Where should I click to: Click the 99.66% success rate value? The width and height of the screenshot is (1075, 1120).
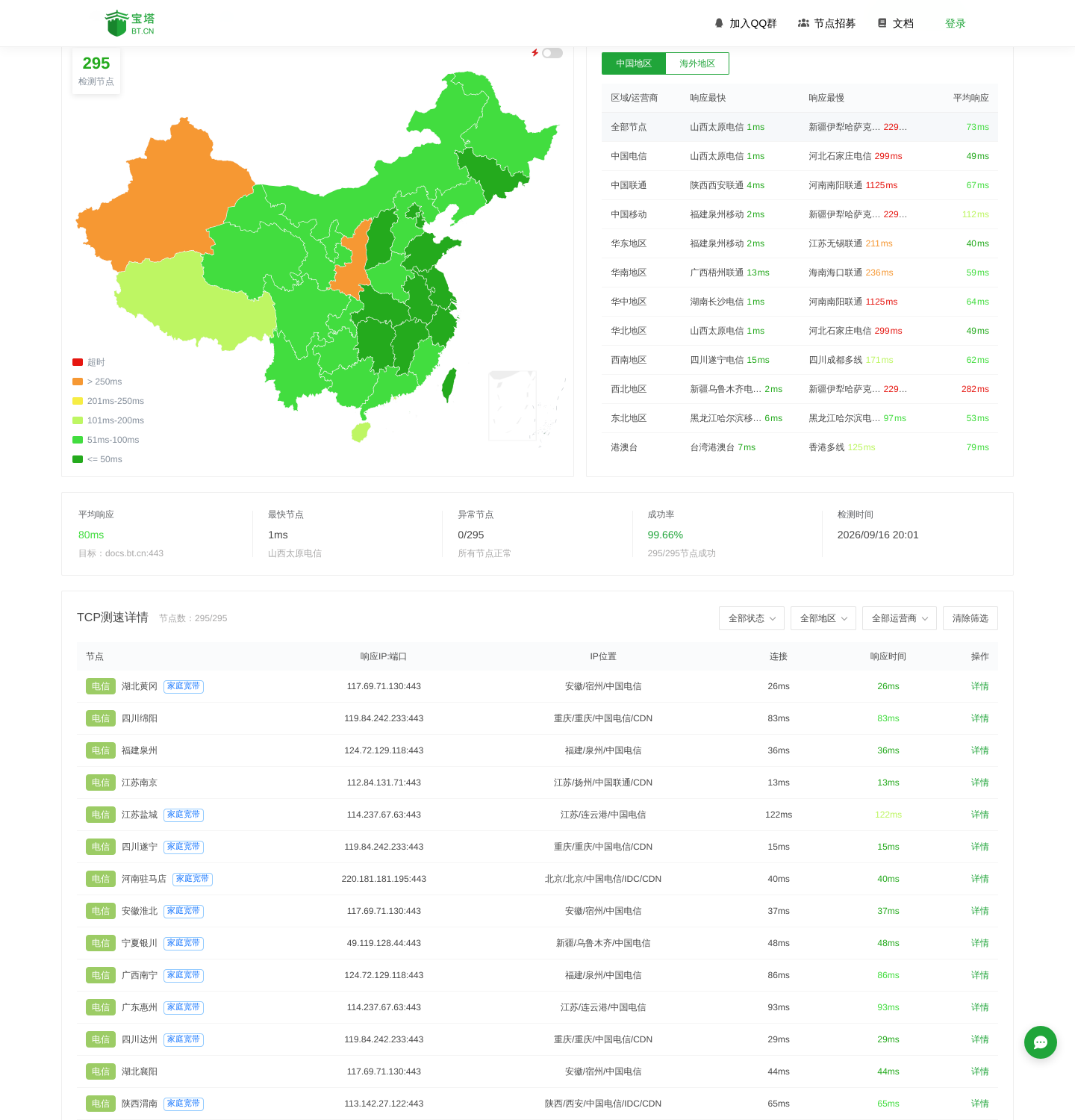pyautogui.click(x=665, y=535)
